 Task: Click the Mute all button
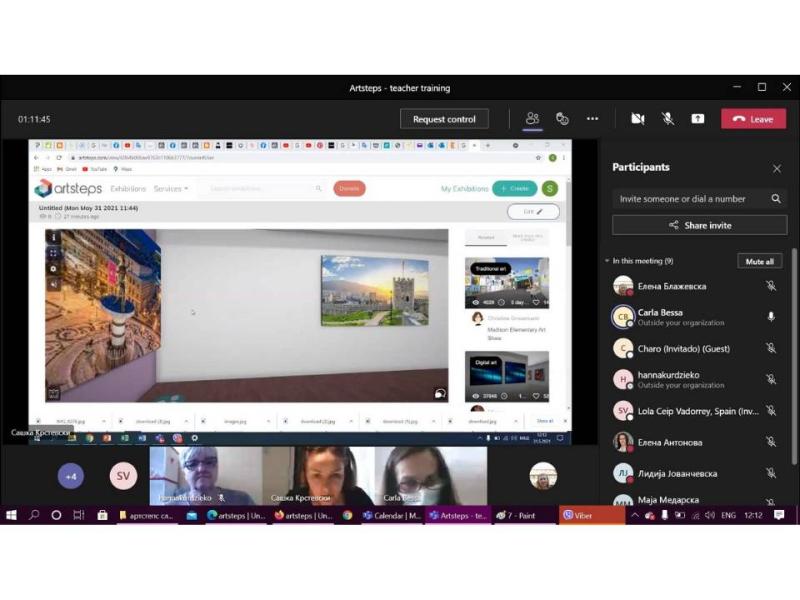pos(759,261)
